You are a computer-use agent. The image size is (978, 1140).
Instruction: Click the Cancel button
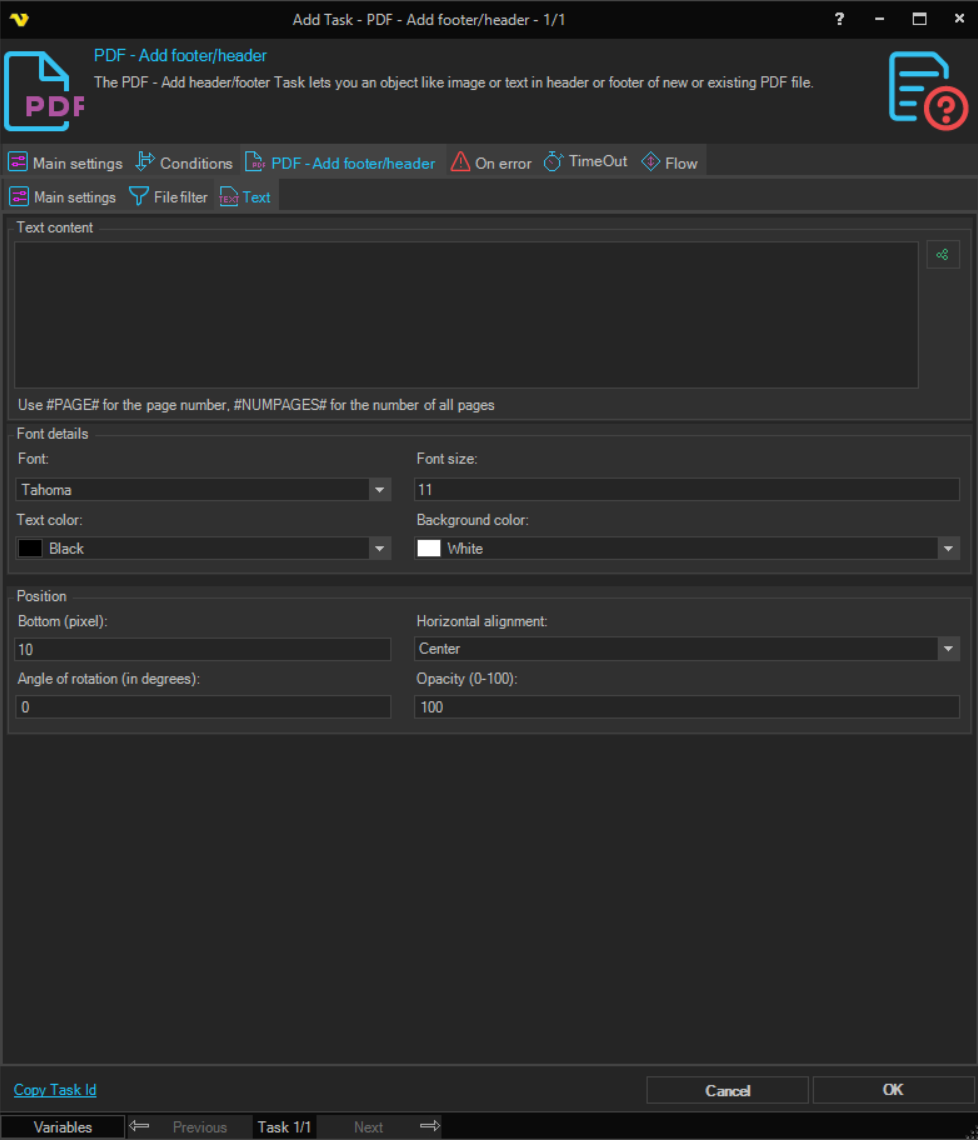click(x=727, y=1091)
